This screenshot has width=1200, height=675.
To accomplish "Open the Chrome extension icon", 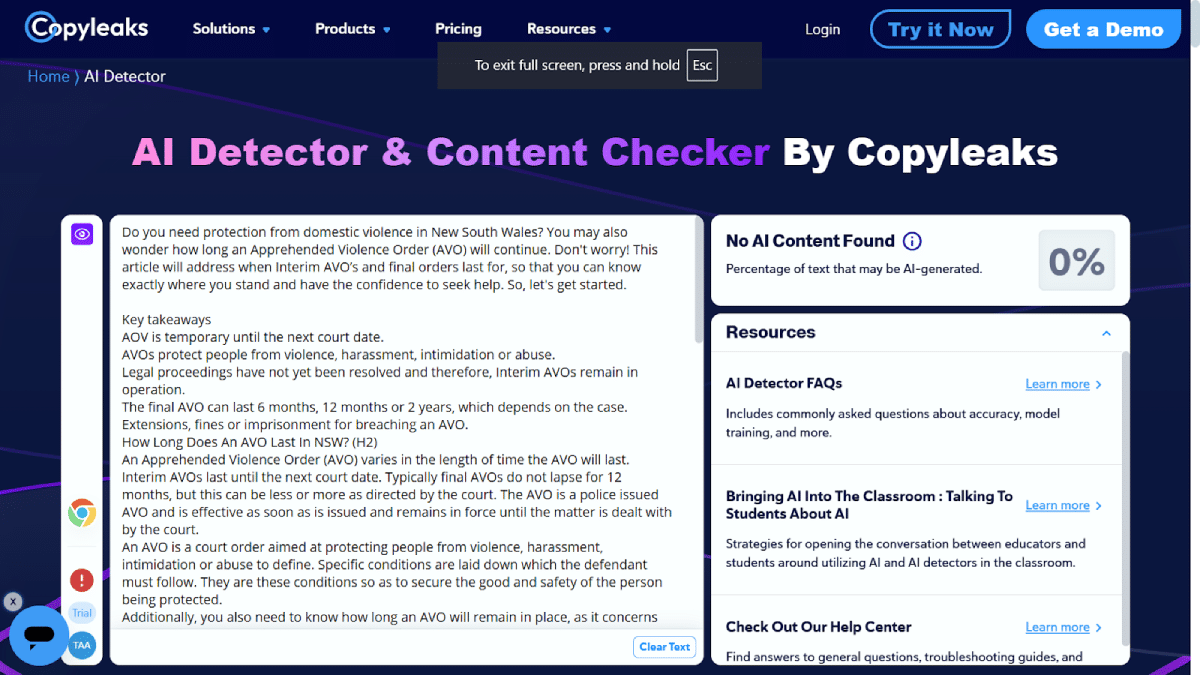I will click(82, 514).
